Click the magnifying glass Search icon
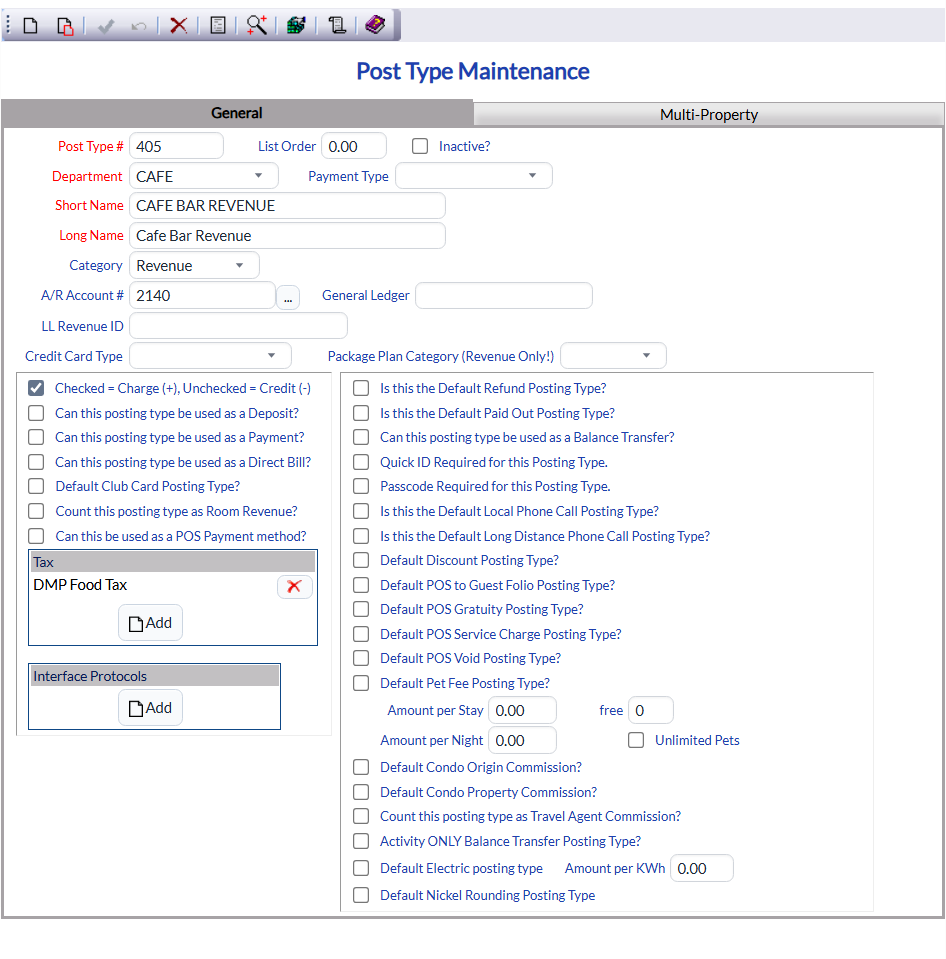The width and height of the screenshot is (946, 959). [x=257, y=25]
